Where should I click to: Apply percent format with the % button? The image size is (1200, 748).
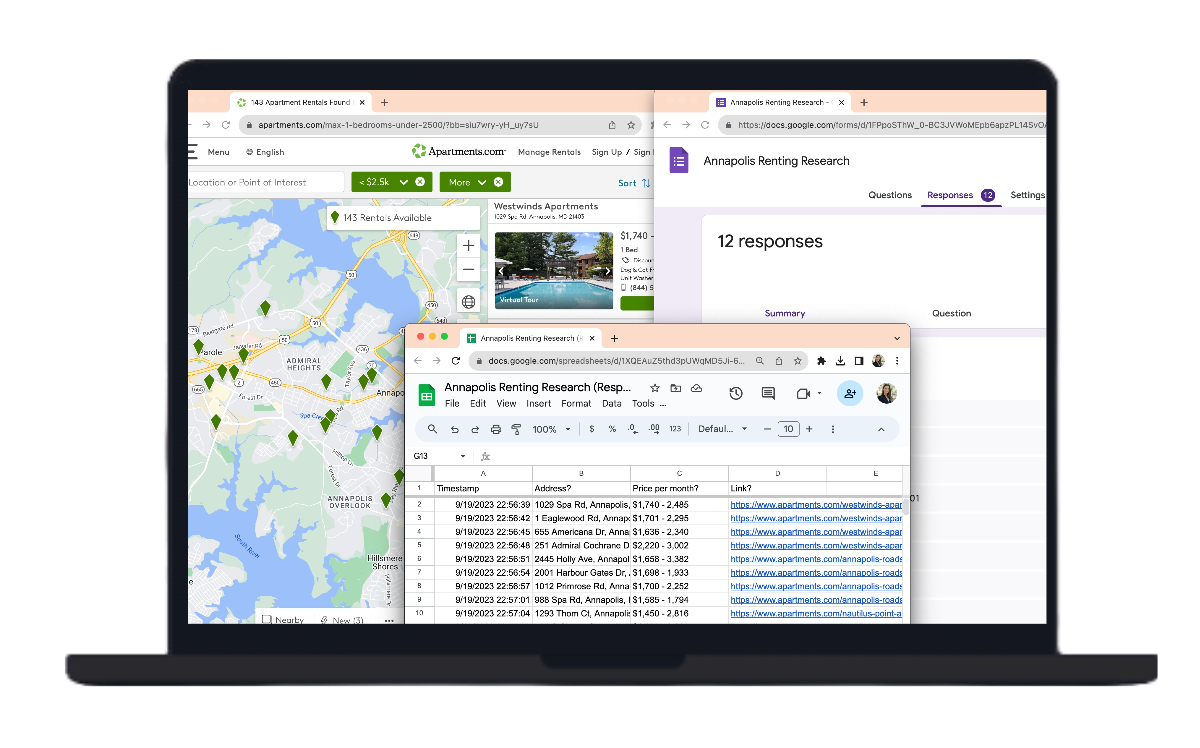[612, 429]
